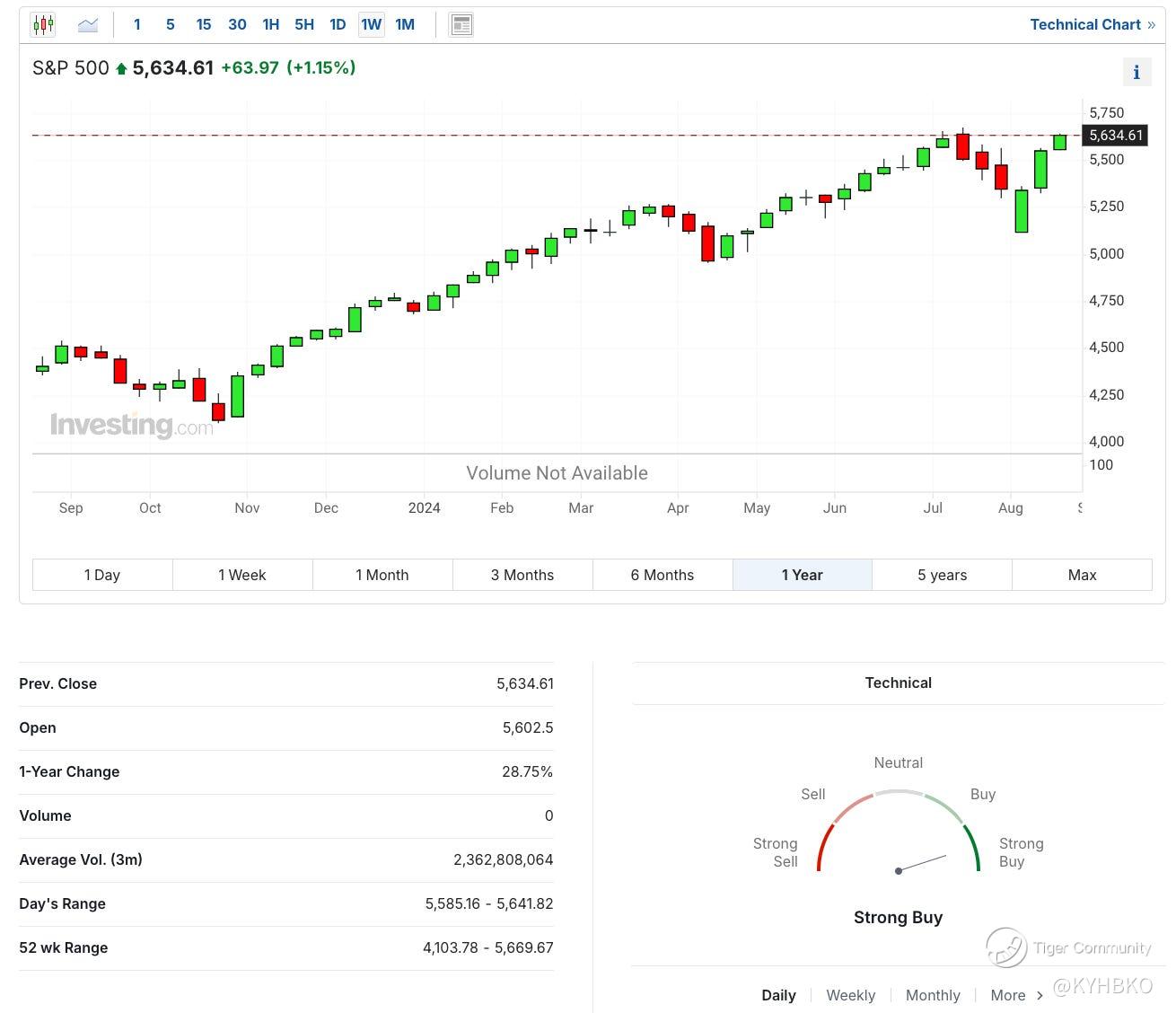This screenshot has width=1176, height=1013.
Task: Click the 52 wk Range value
Action: 488,947
